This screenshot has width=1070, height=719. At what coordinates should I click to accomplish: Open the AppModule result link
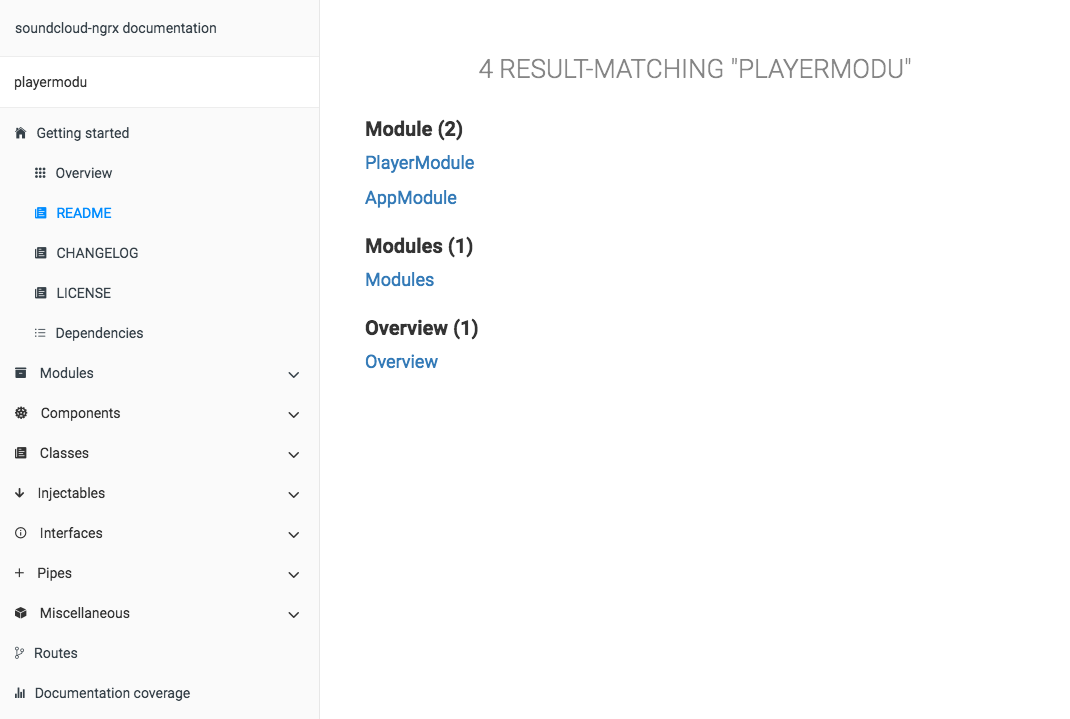410,197
